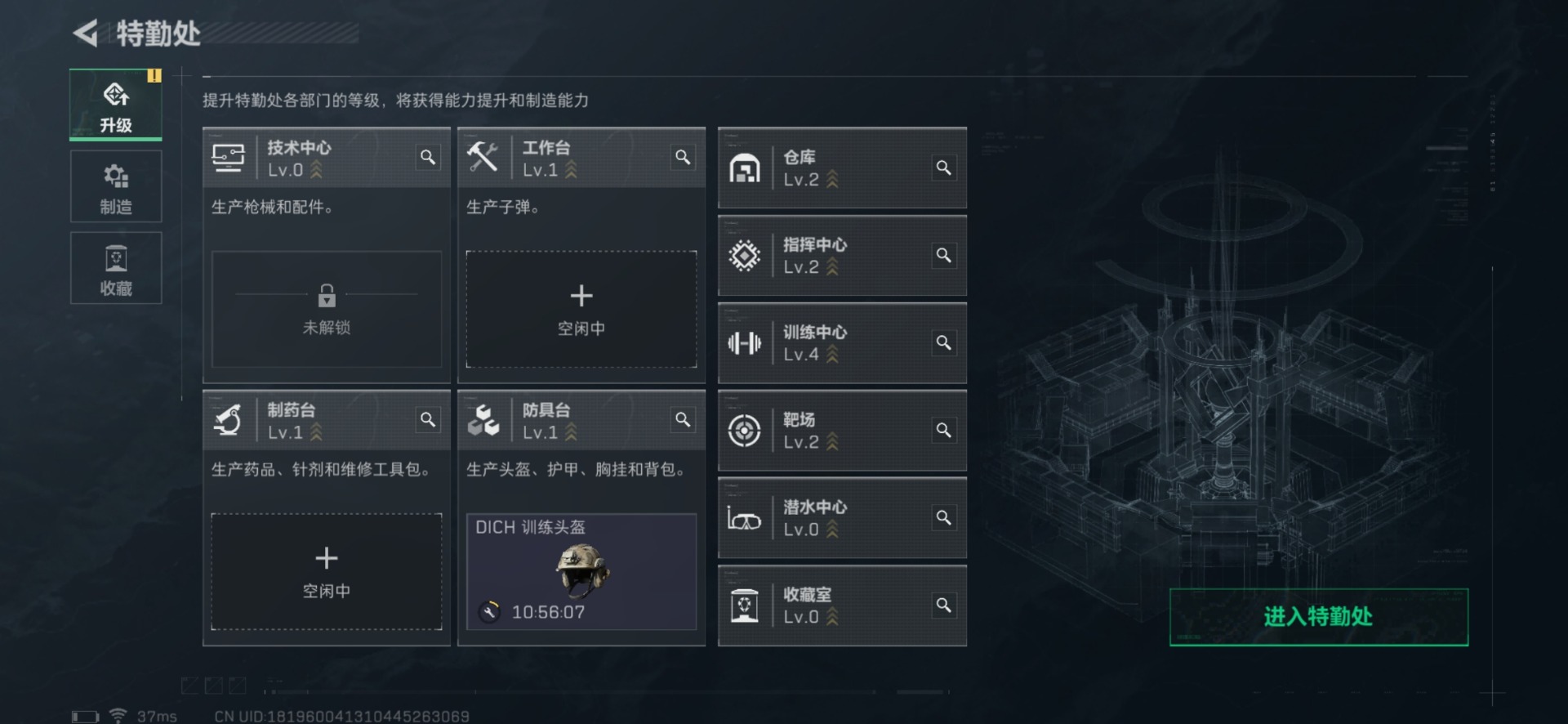The height and width of the screenshot is (724, 1568).
Task: Click 潜水中心 magnifier icon
Action: pyautogui.click(x=943, y=517)
